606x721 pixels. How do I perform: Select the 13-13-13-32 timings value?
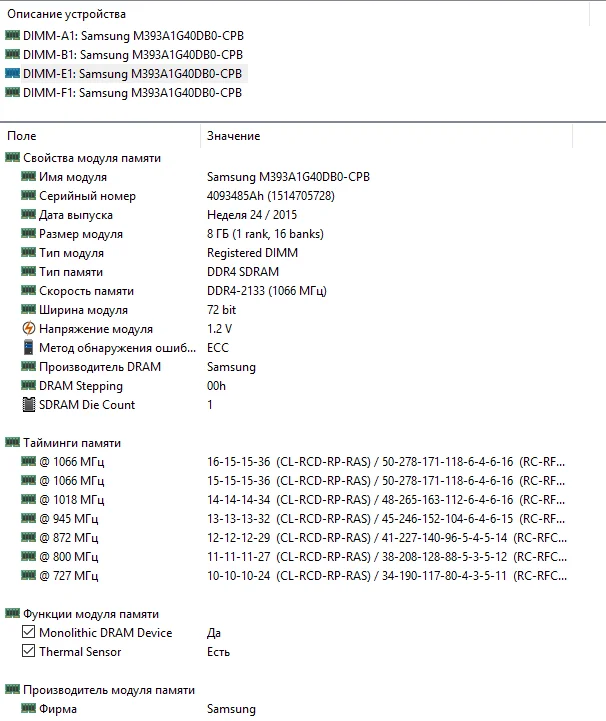point(386,519)
